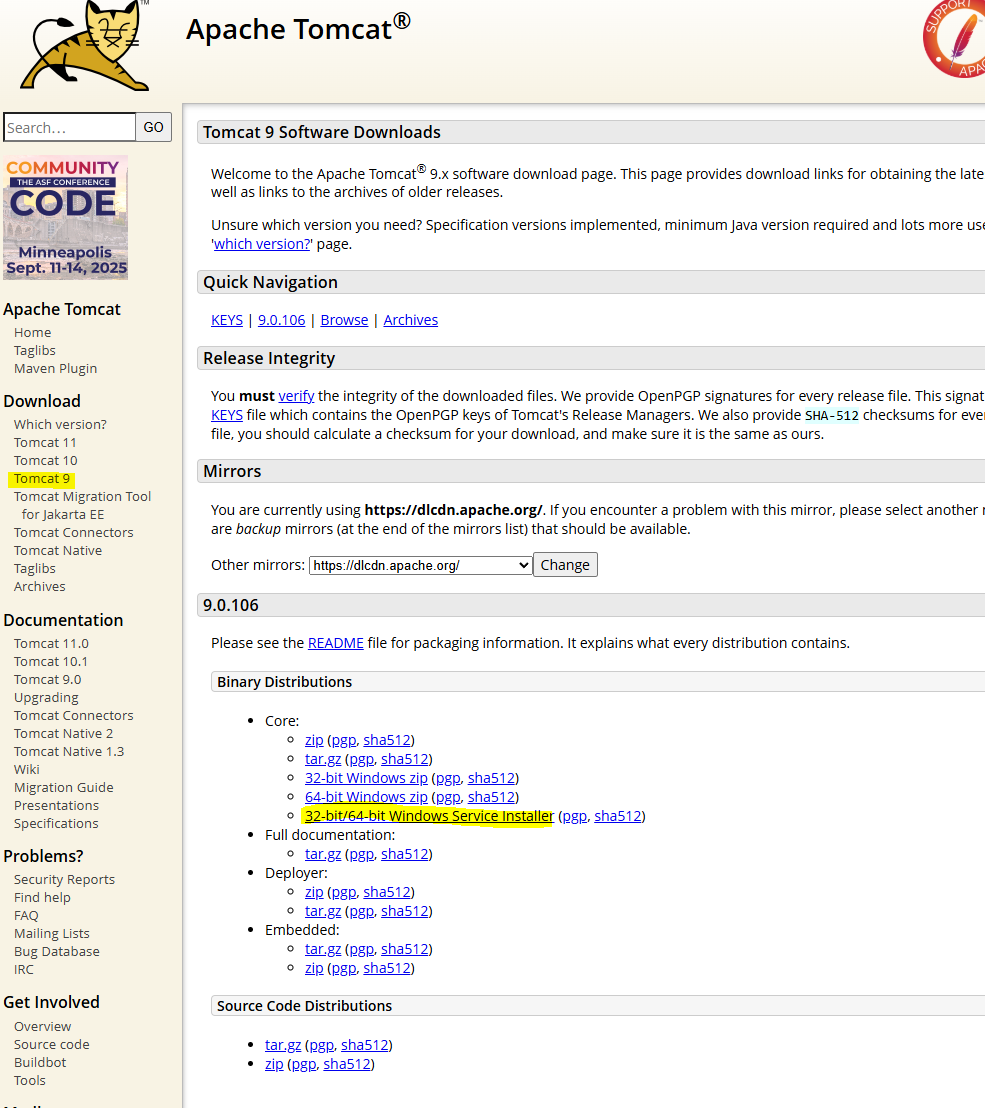Image resolution: width=985 pixels, height=1108 pixels.
Task: Open Source code under Get Involved
Action: tap(52, 1044)
